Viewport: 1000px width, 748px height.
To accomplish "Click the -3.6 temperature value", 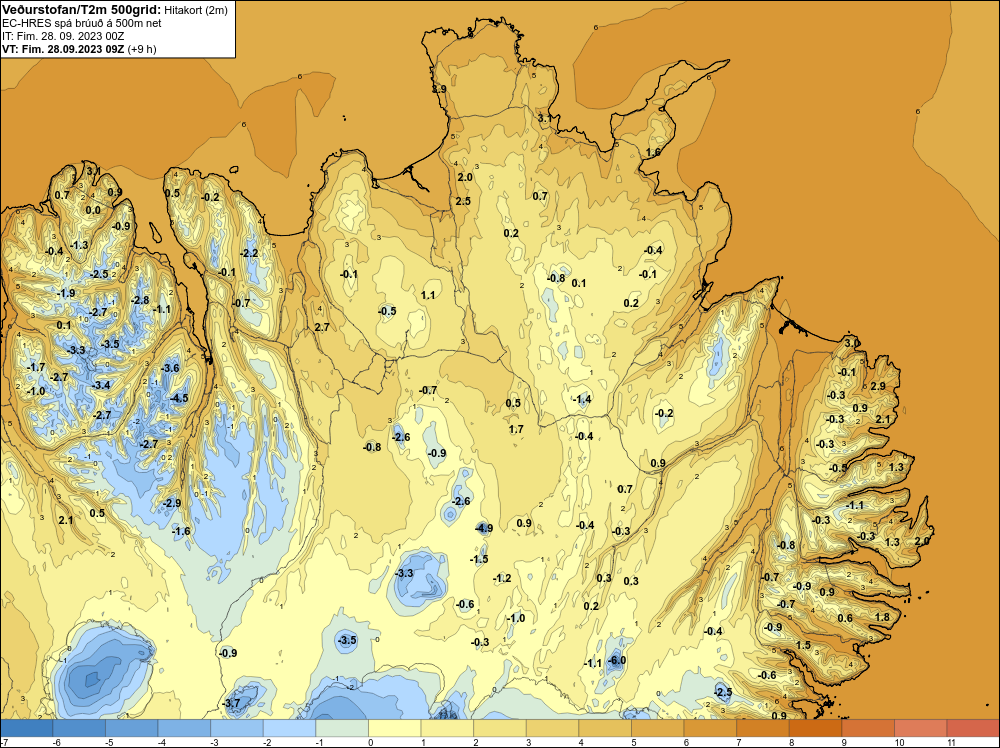I will (x=170, y=368).
